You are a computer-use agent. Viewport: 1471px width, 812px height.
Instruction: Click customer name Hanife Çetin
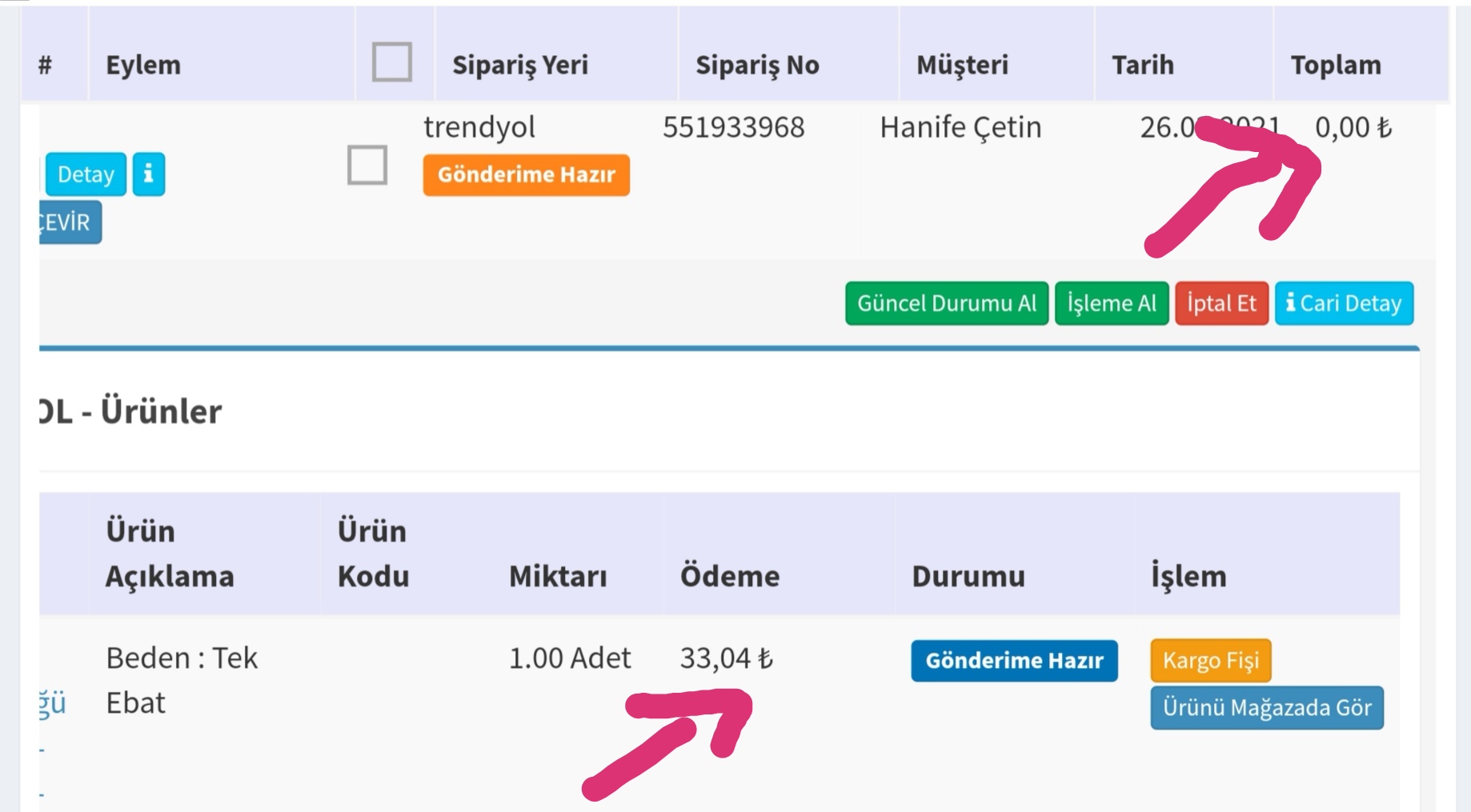(960, 127)
